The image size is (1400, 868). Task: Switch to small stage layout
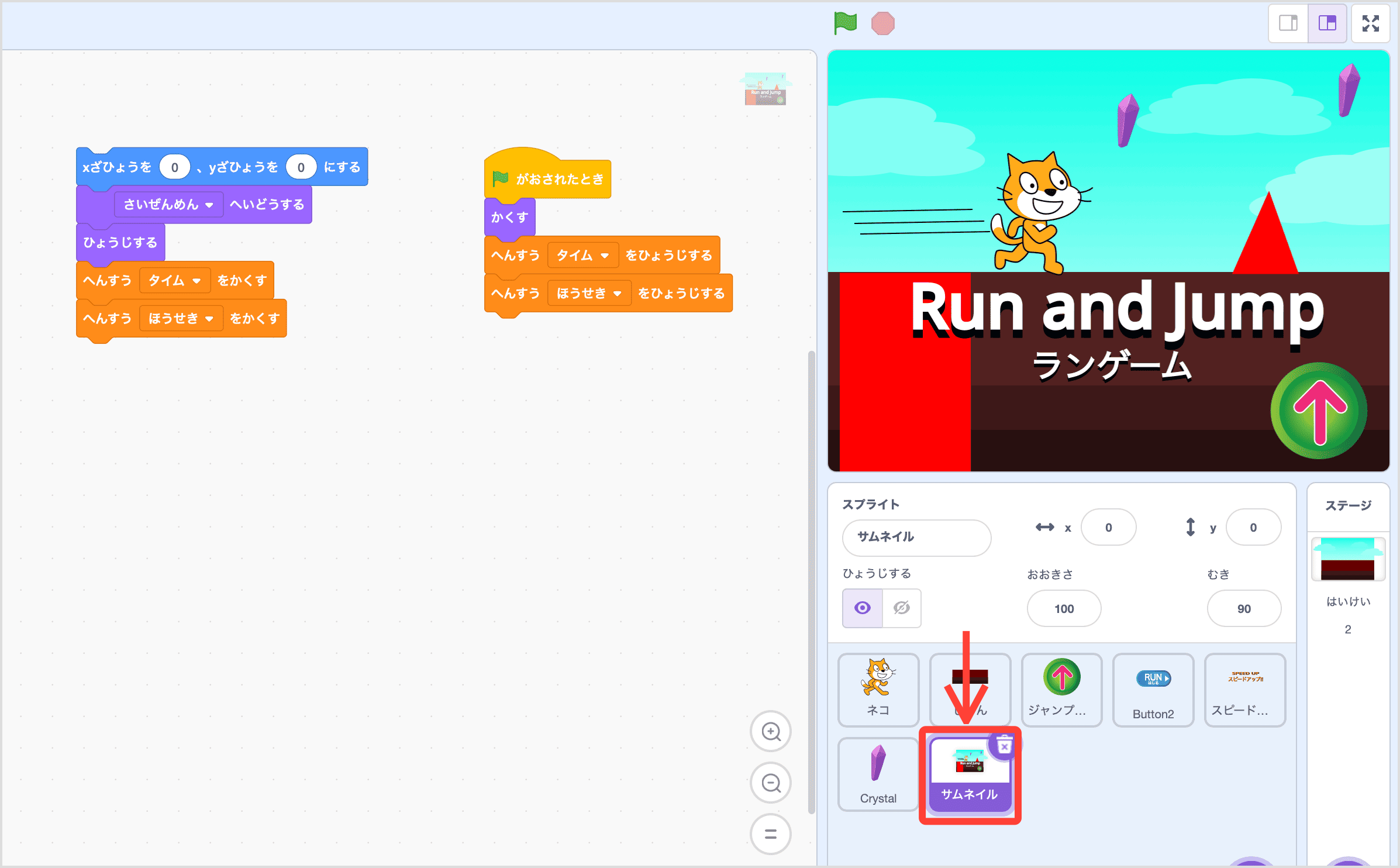[1288, 23]
